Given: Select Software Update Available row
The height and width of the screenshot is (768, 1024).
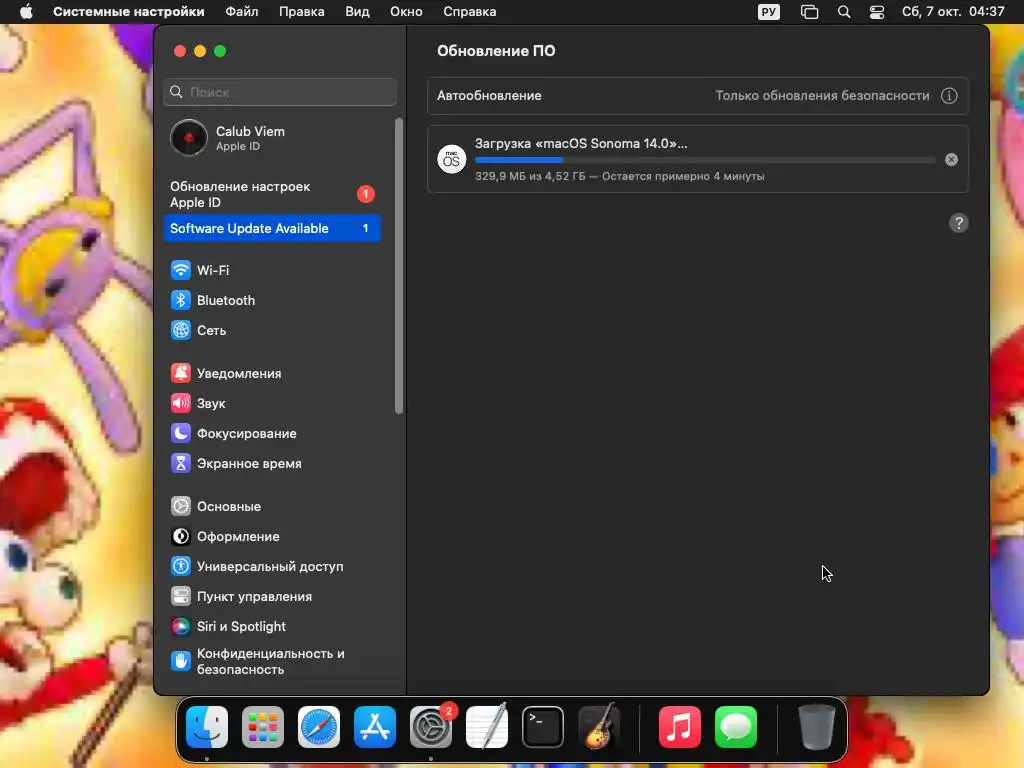Looking at the screenshot, I should [x=272, y=229].
